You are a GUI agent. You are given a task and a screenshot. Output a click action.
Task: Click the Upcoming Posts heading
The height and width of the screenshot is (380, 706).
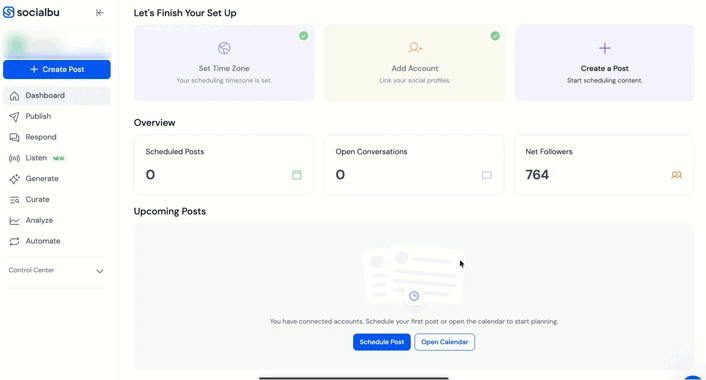pyautogui.click(x=170, y=211)
